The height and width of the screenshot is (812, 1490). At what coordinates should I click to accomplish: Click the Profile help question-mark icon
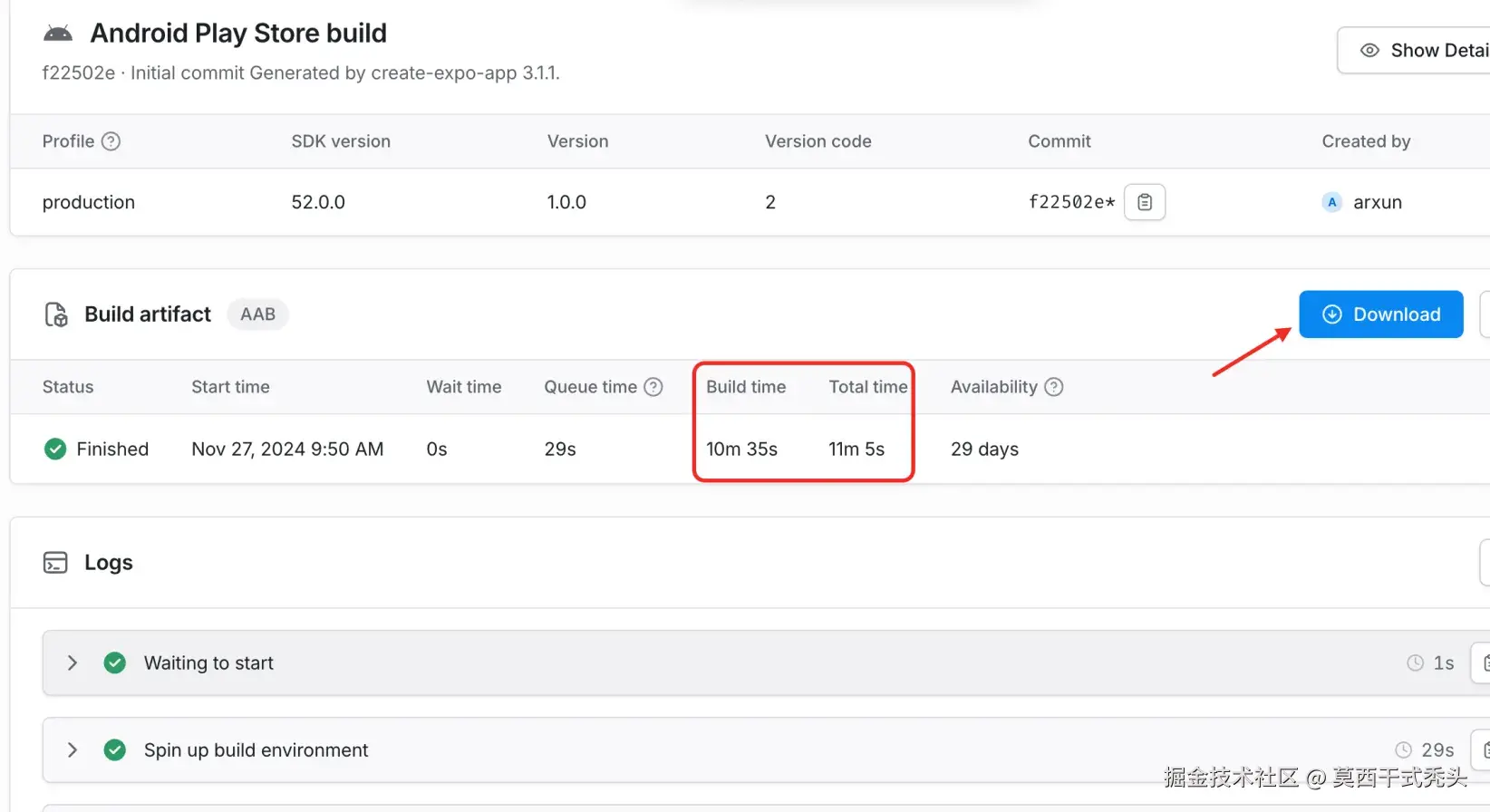click(111, 141)
